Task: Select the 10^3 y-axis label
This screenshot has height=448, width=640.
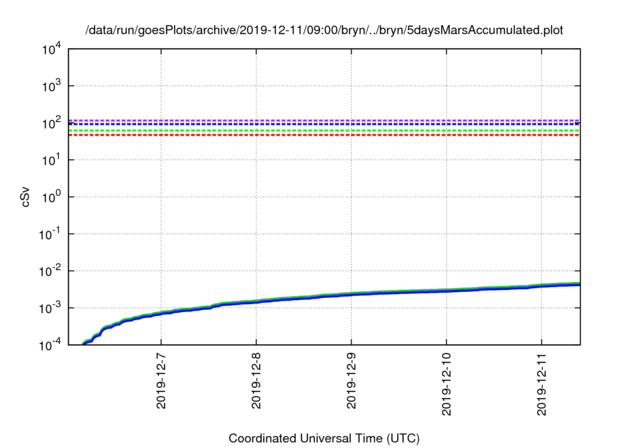Action: pos(51,86)
